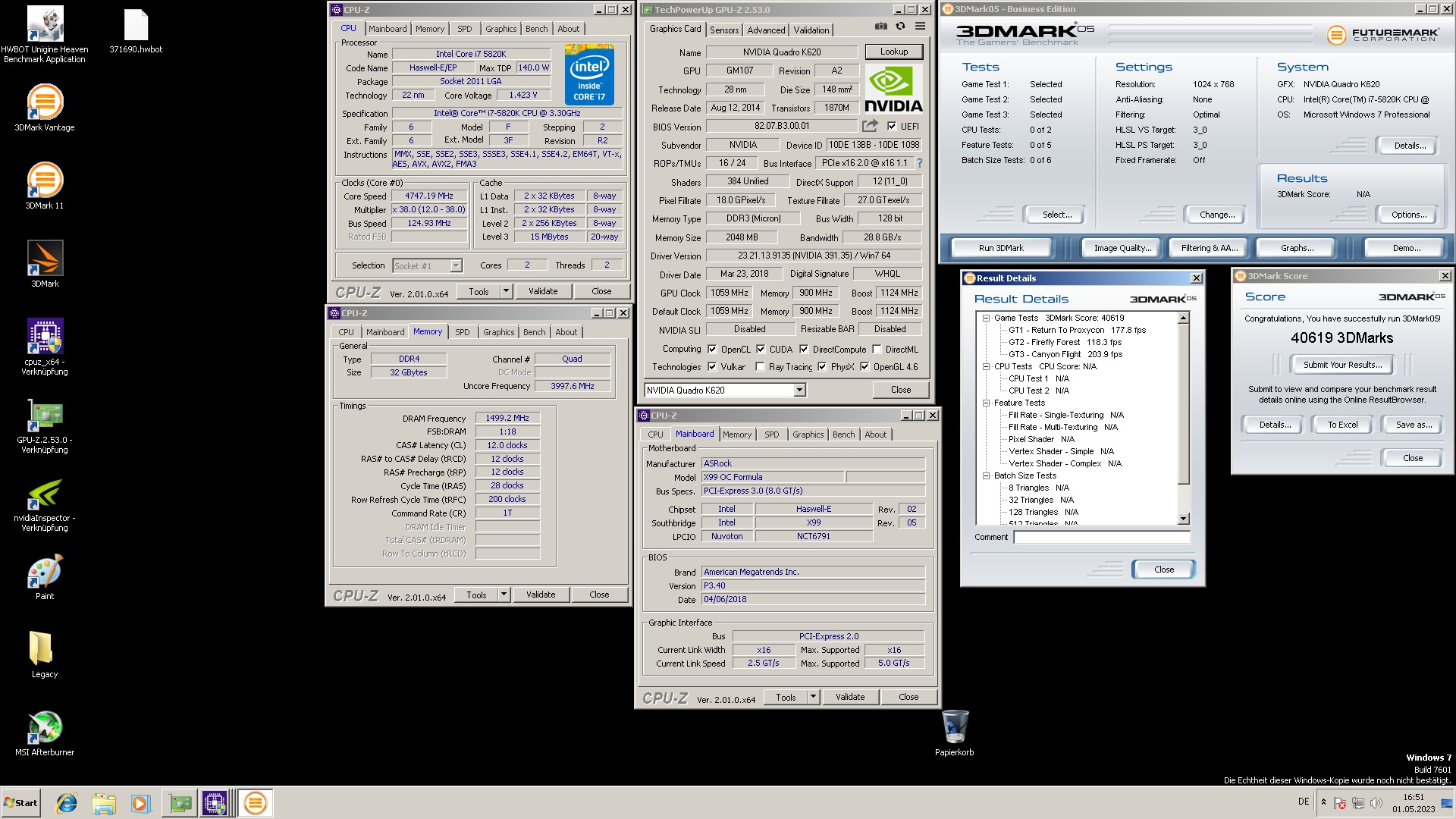Click To Excel button in Score dialog

pos(1343,425)
